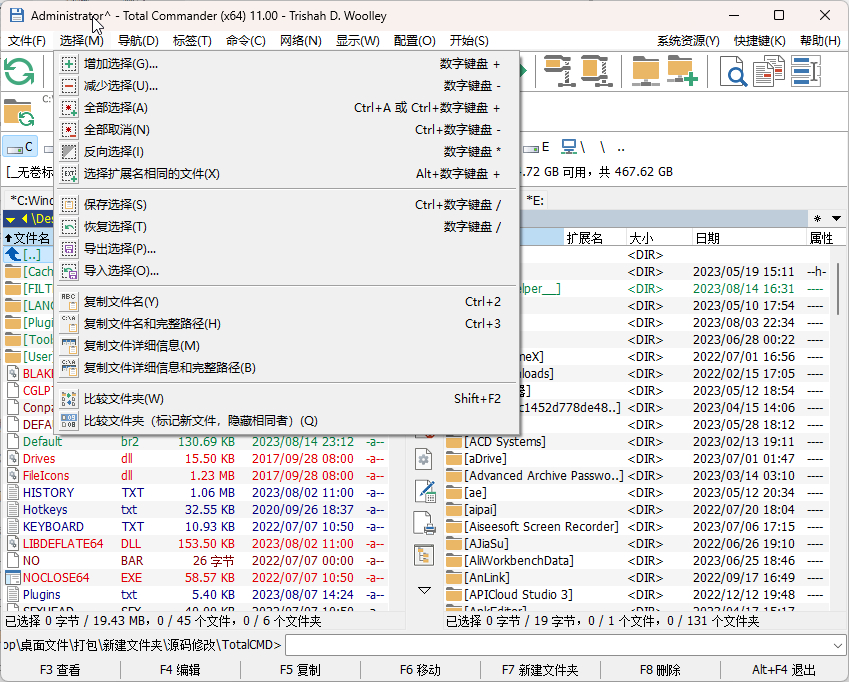Click the F8 删除 button
849x682 pixels.
click(660, 670)
